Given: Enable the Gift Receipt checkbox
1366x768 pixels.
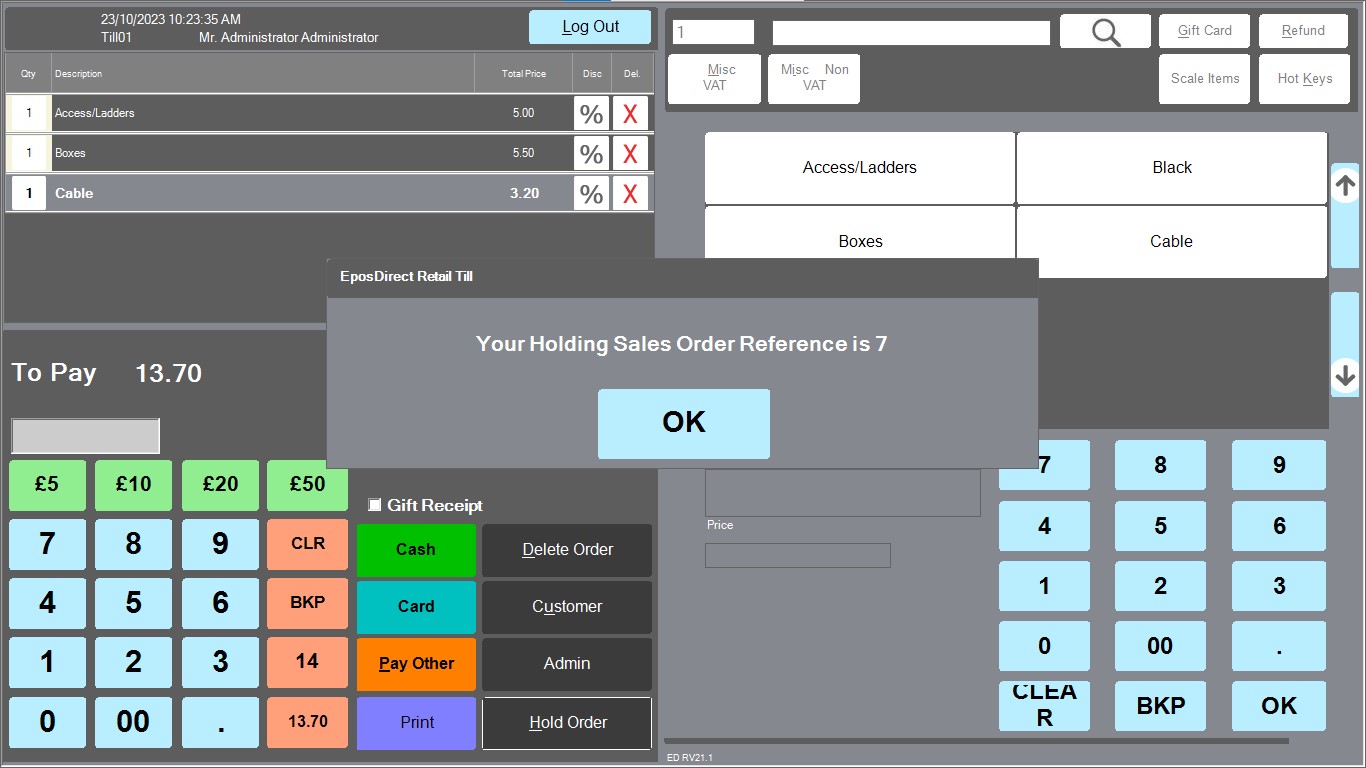Looking at the screenshot, I should (376, 505).
